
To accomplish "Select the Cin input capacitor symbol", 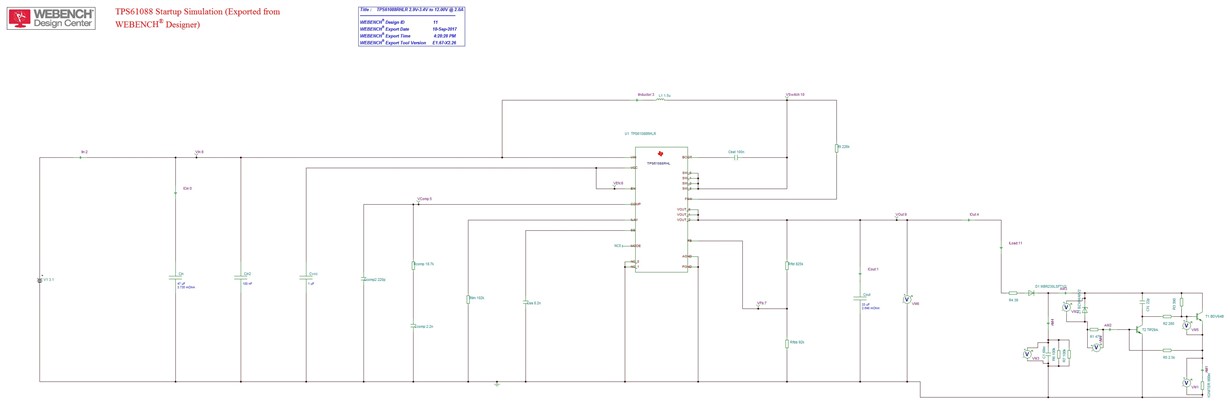I will (175, 277).
